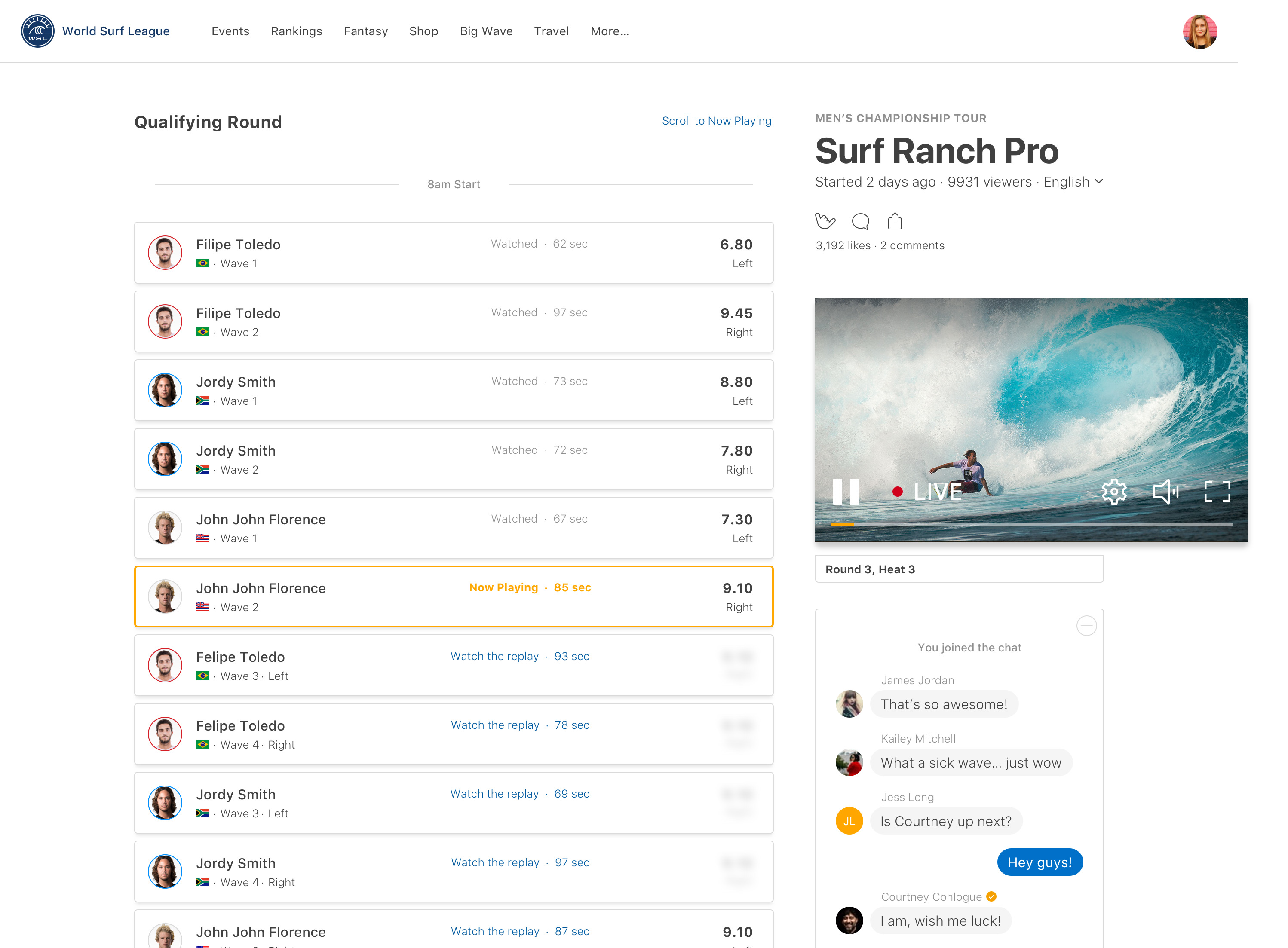1288x948 pixels.
Task: Pause the live video stream
Action: tap(846, 492)
